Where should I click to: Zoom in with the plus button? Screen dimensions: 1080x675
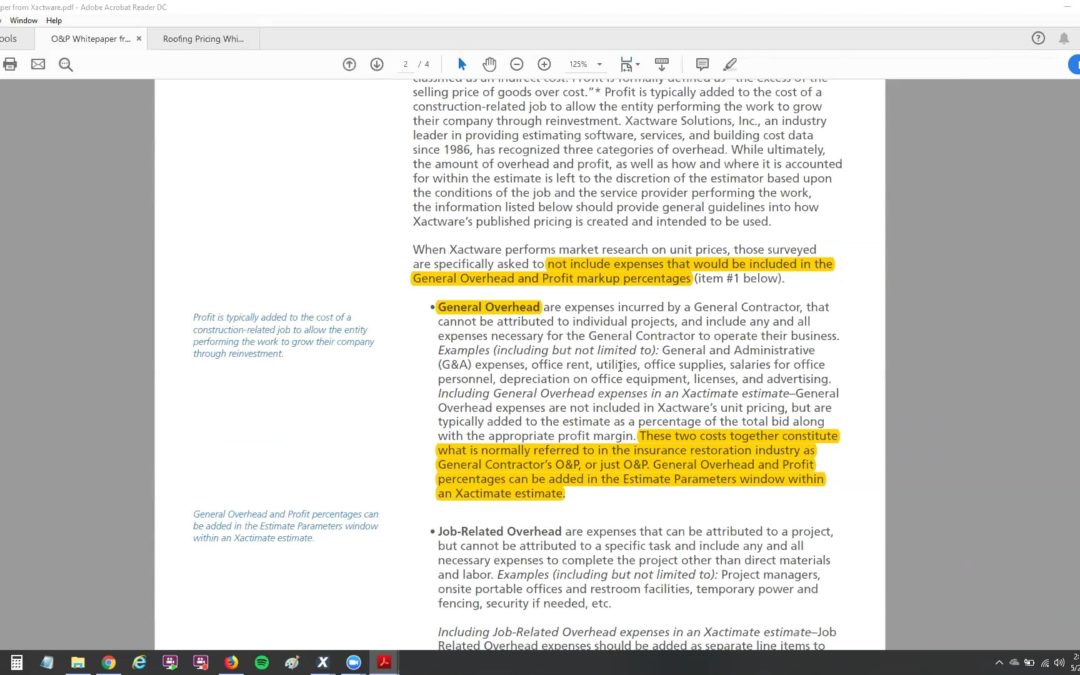pos(544,64)
